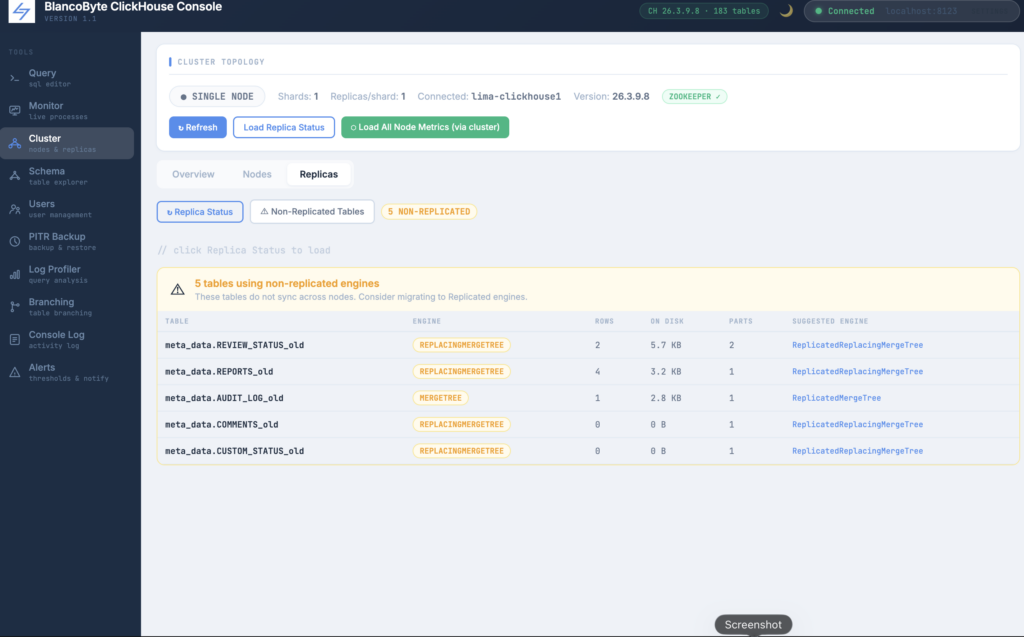This screenshot has width=1024, height=637.
Task: Click the ZOOKEEPER status badge
Action: (x=694, y=97)
